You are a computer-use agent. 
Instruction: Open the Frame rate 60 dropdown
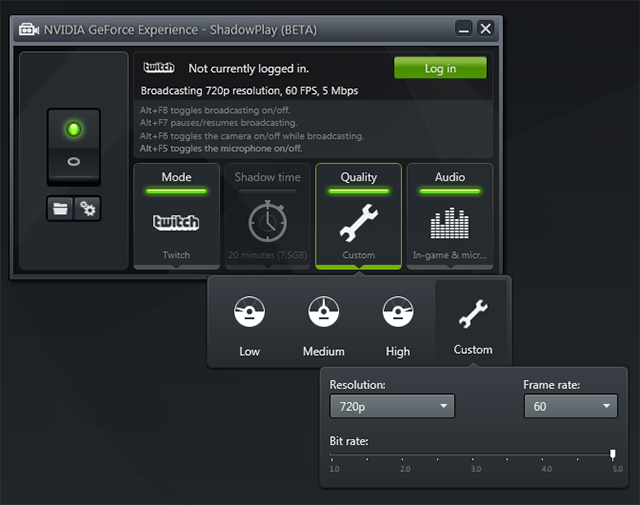571,406
